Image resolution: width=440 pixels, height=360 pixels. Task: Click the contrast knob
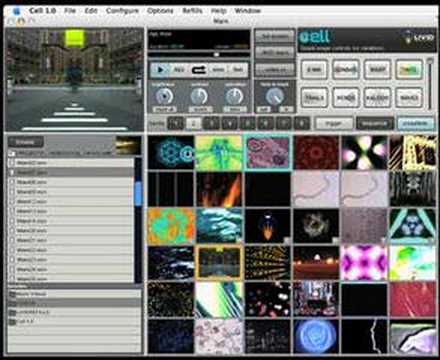pyautogui.click(x=199, y=97)
